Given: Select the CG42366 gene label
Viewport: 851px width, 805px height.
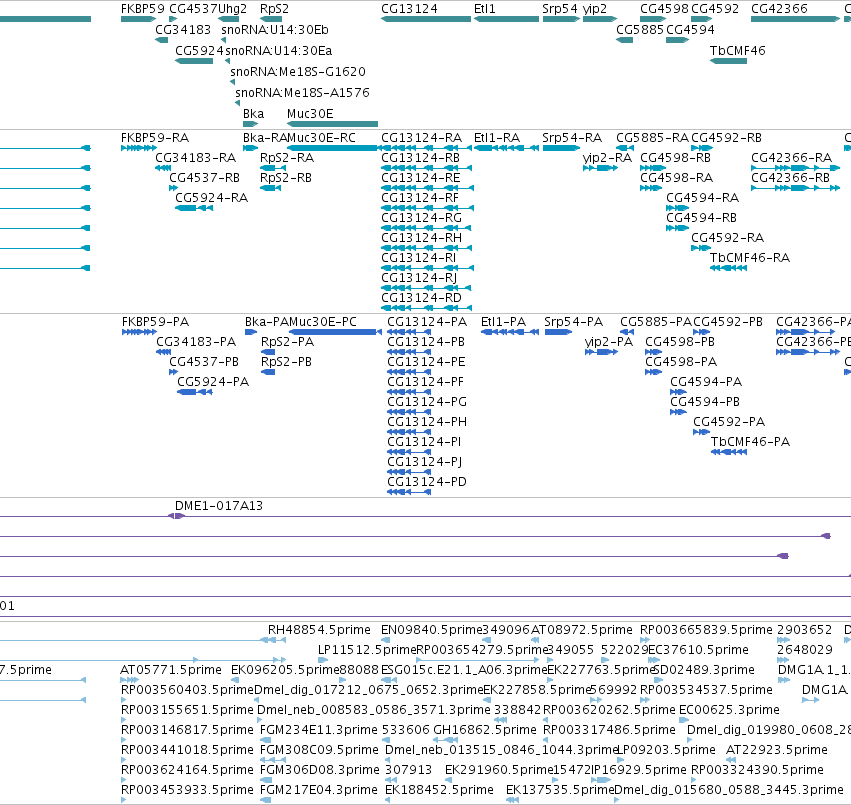Looking at the screenshot, I should (x=779, y=9).
